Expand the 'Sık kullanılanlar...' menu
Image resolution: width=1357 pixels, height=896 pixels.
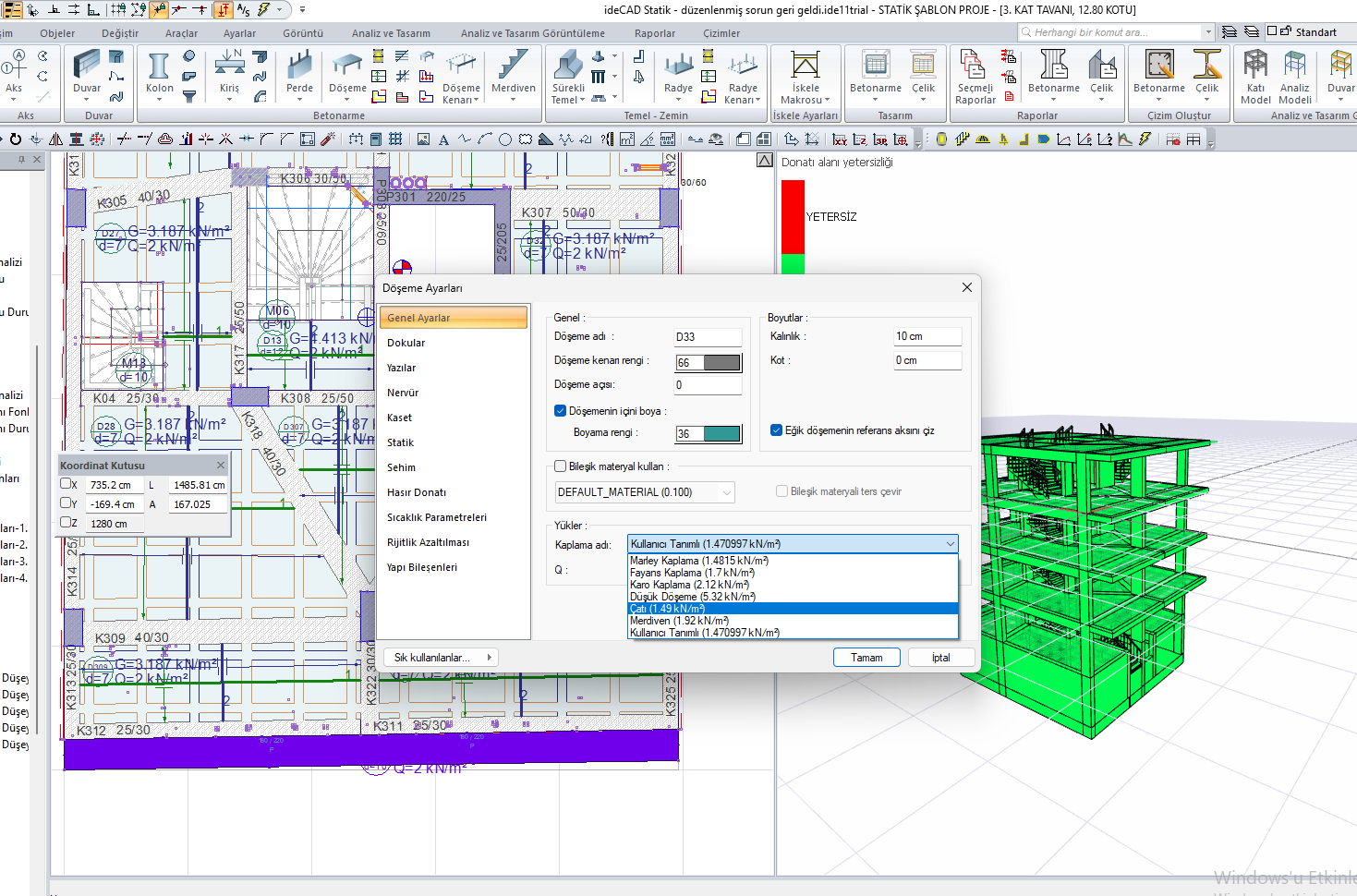pyautogui.click(x=441, y=658)
